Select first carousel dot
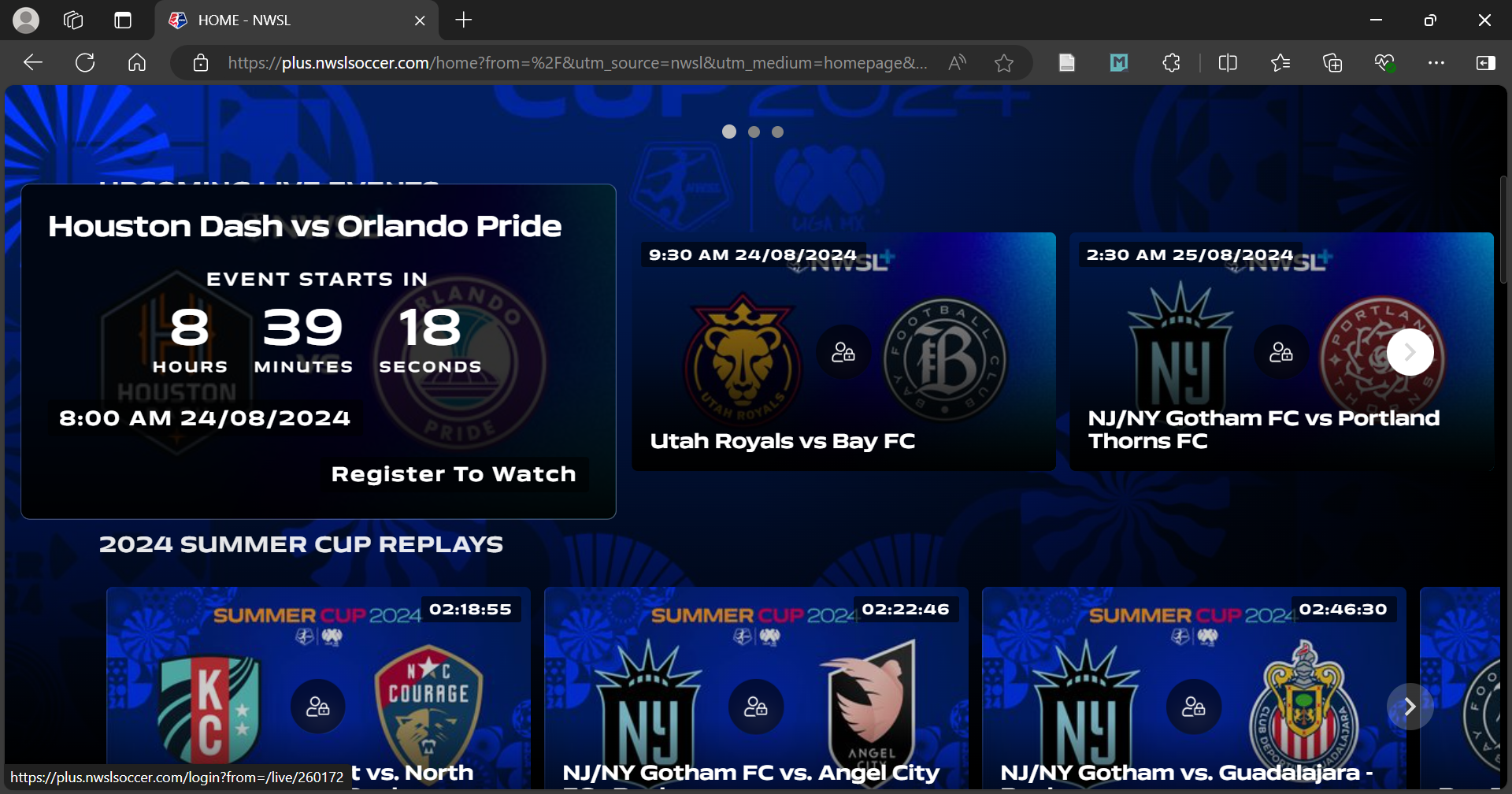1512x794 pixels. (729, 132)
